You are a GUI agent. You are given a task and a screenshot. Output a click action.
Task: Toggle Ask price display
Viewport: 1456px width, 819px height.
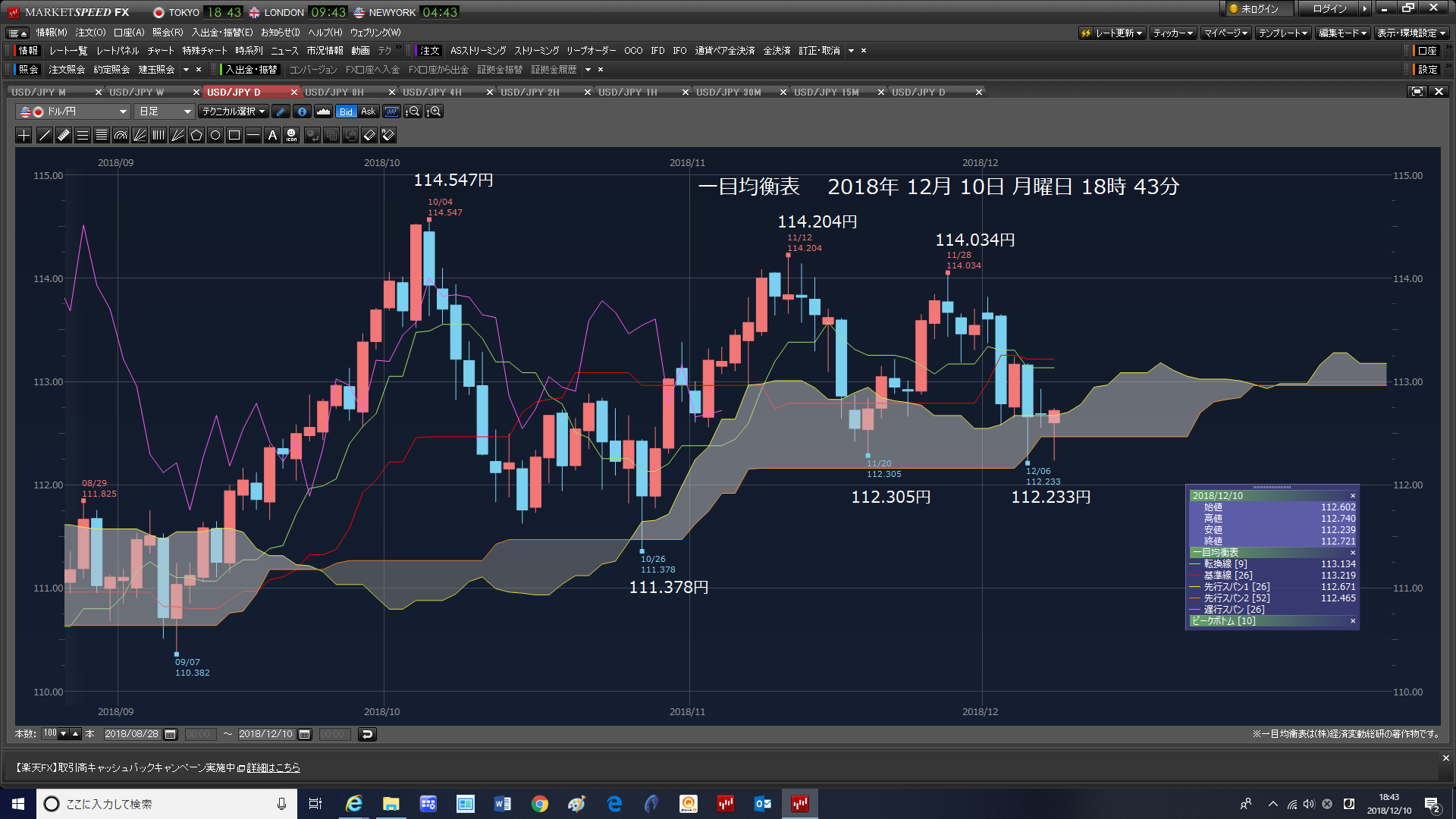pos(369,111)
